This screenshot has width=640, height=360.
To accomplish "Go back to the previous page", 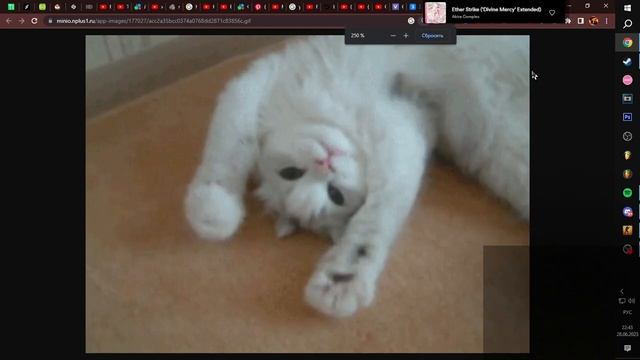I will pyautogui.click(x=9, y=21).
